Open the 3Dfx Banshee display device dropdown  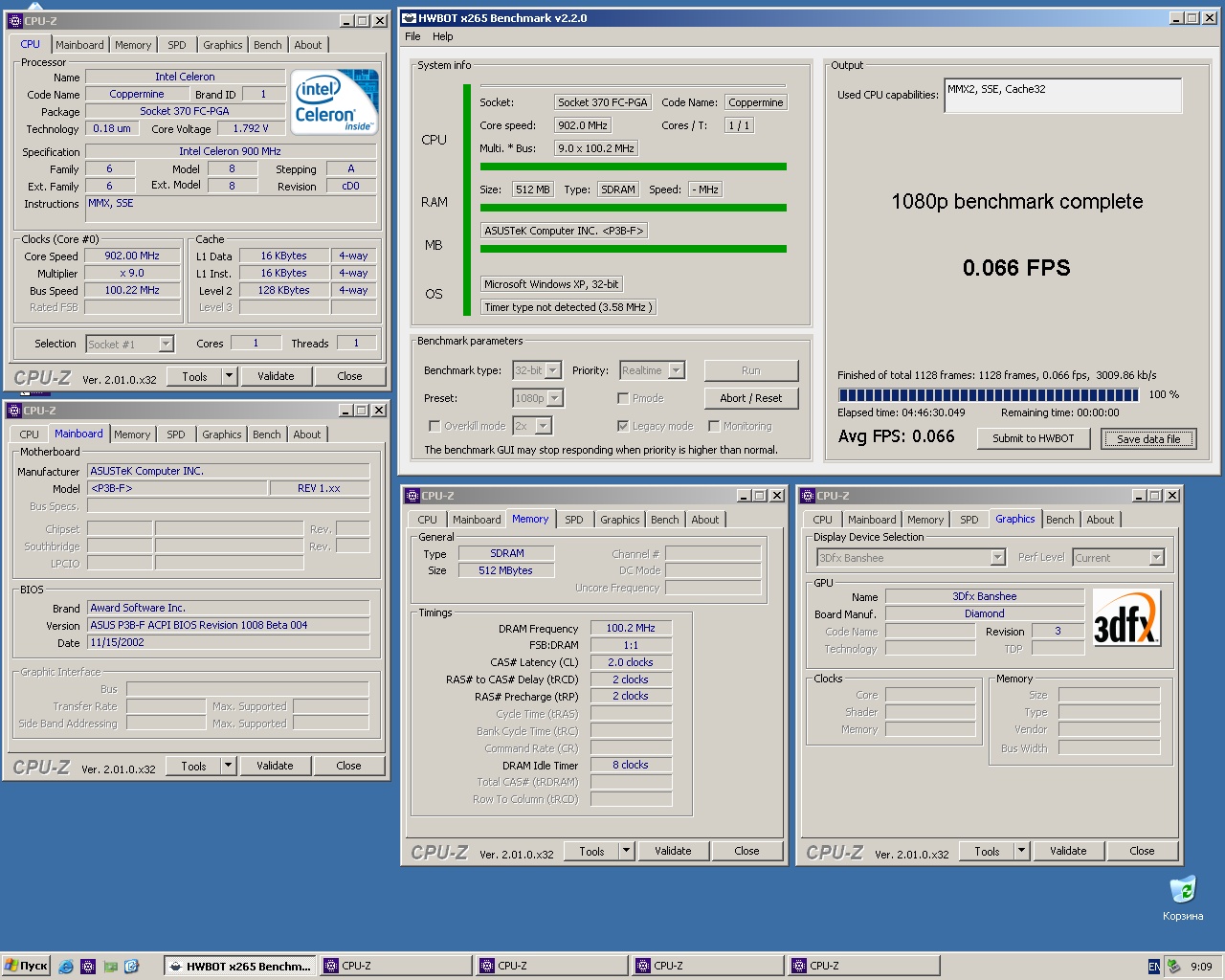997,558
